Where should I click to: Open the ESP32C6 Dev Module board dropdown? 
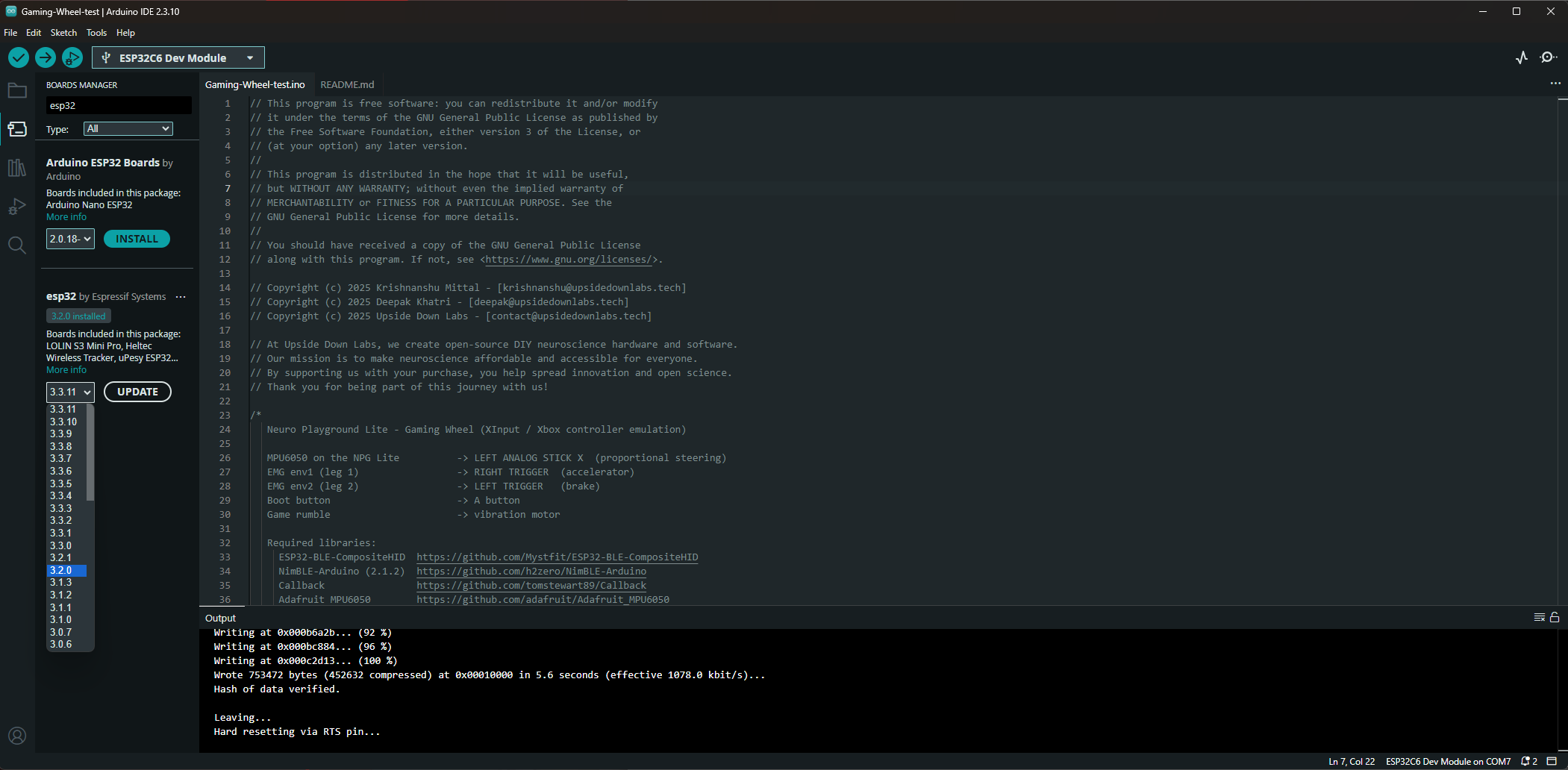(178, 57)
